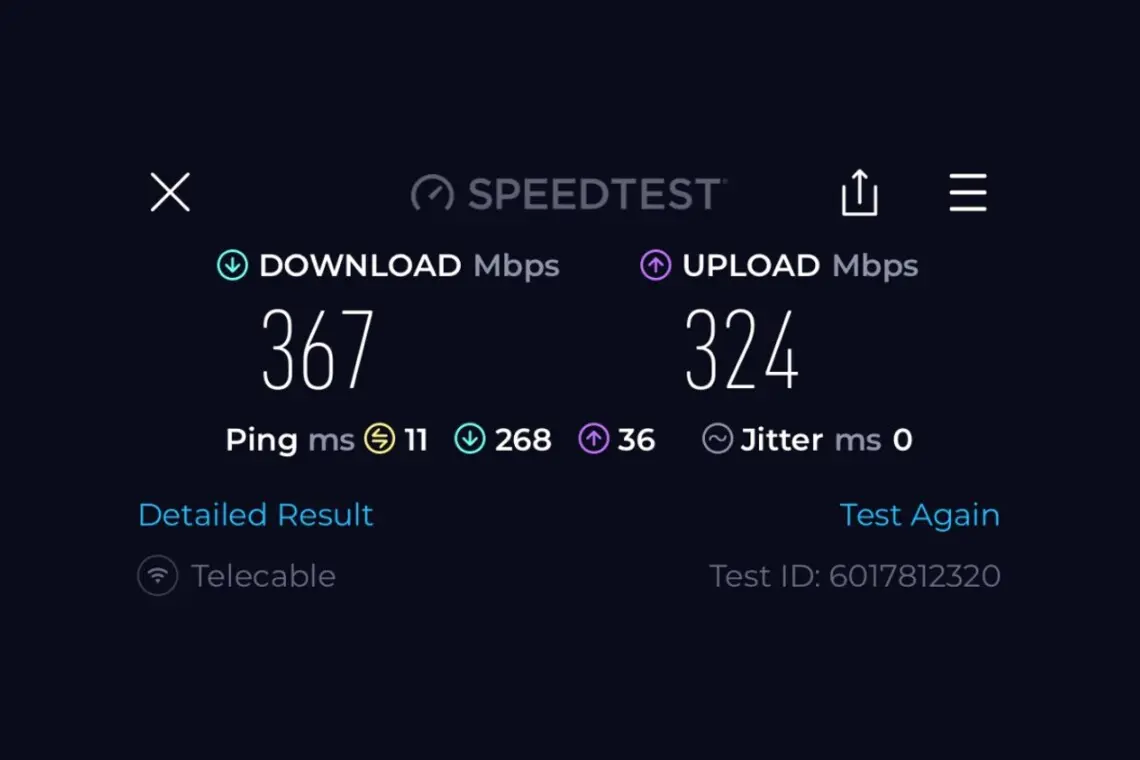Viewport: 1140px width, 760px height.
Task: Select the 324 upload speed value
Action: pyautogui.click(x=742, y=350)
